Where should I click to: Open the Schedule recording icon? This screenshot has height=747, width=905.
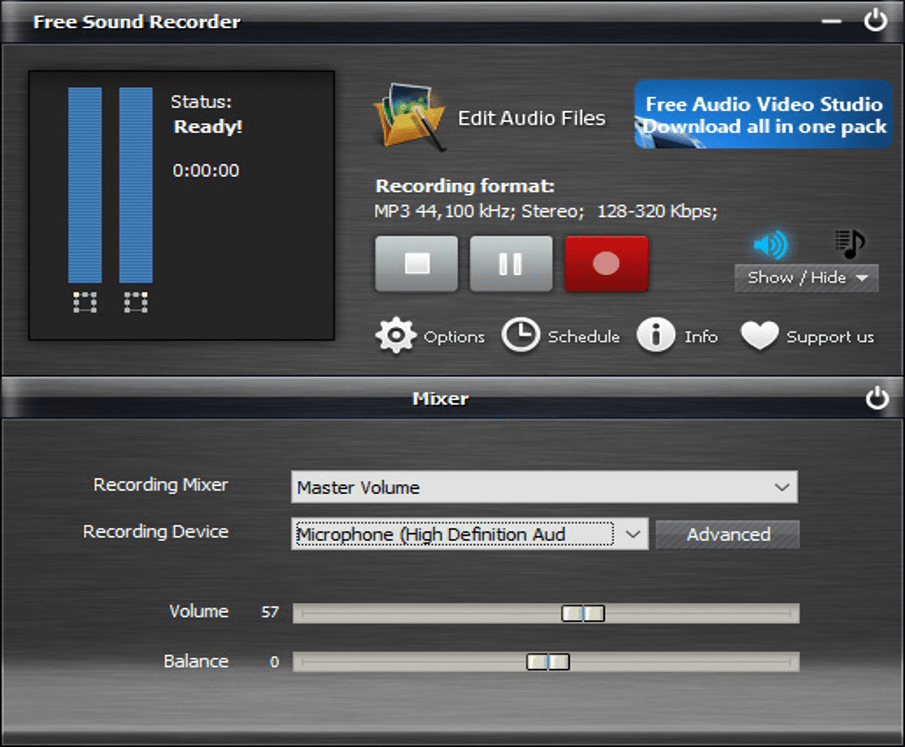pyautogui.click(x=521, y=335)
